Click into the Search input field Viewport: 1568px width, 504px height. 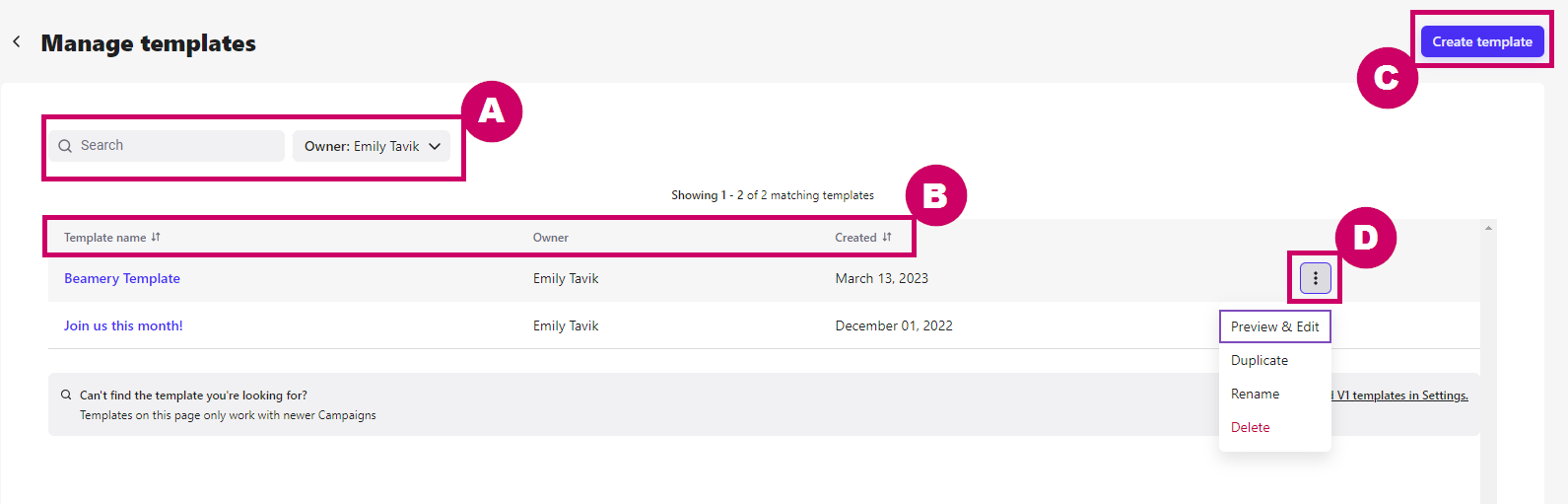coord(168,146)
